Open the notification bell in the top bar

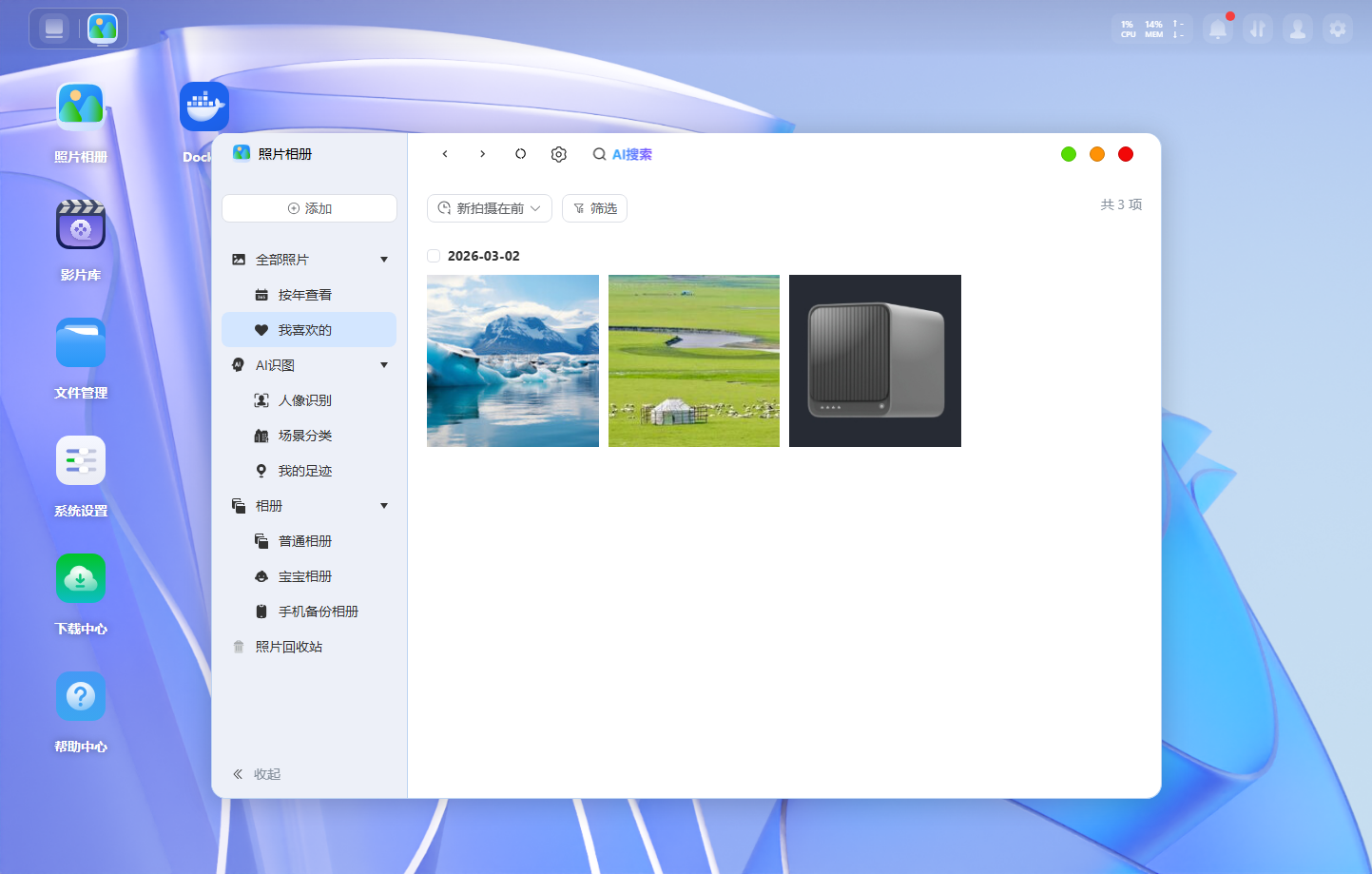[x=1218, y=29]
